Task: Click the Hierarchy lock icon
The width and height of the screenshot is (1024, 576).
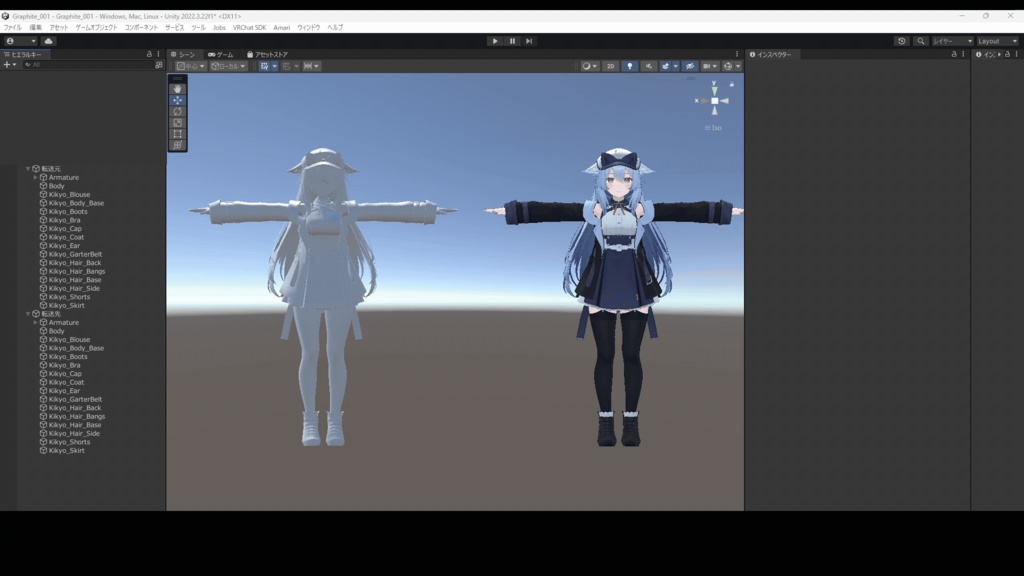Action: (149, 55)
